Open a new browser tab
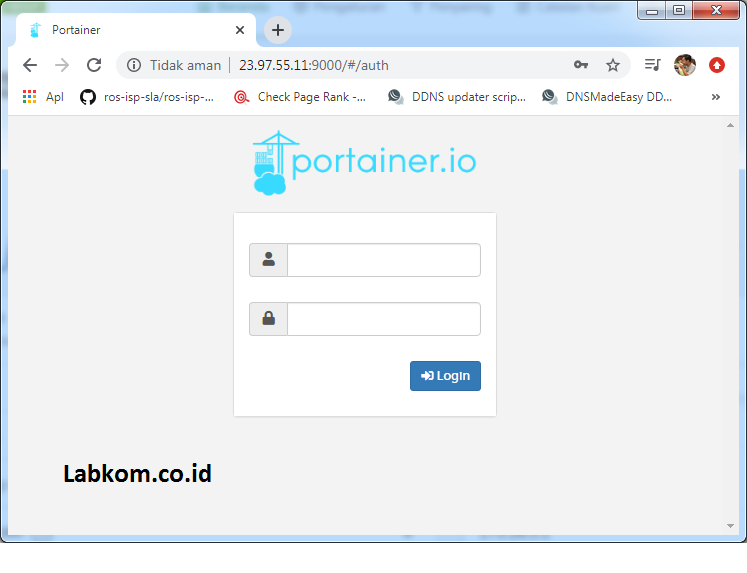747x573 pixels. coord(278,30)
